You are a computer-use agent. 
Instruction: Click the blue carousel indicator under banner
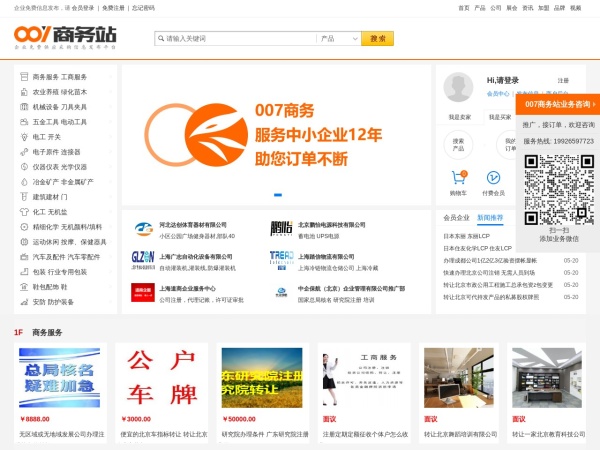[278, 195]
